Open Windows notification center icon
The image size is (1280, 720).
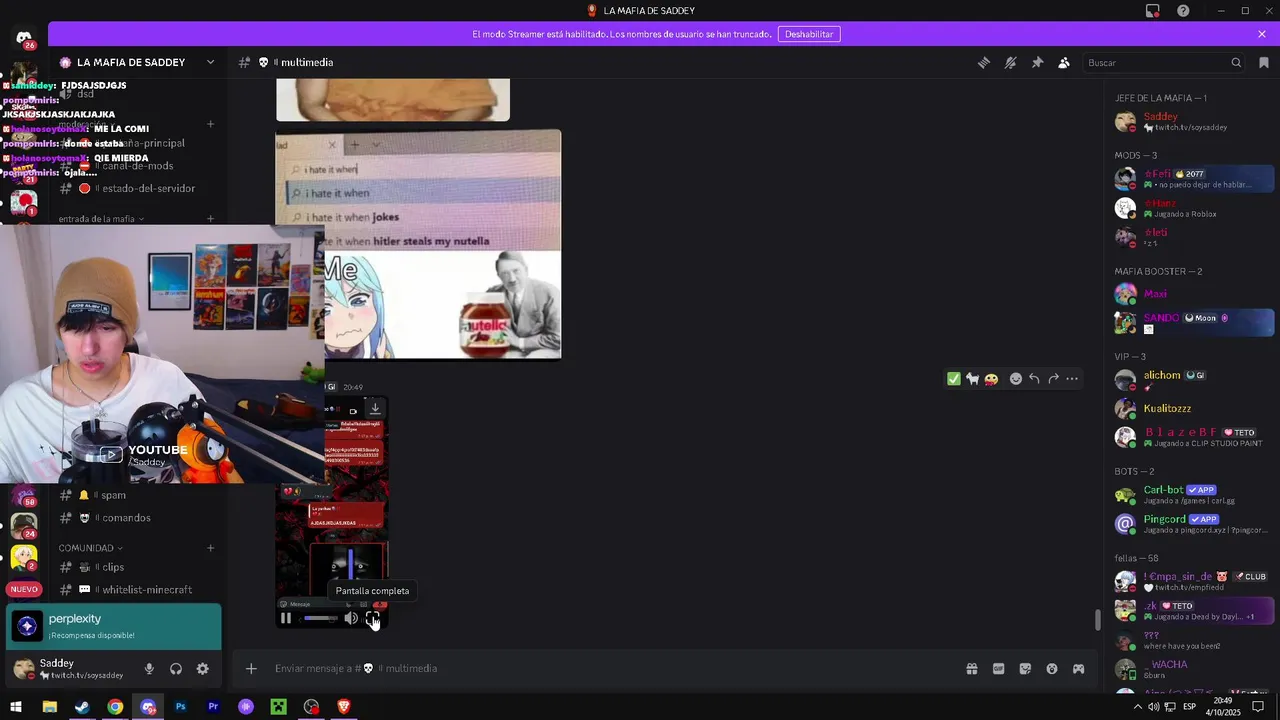[x=1258, y=707]
